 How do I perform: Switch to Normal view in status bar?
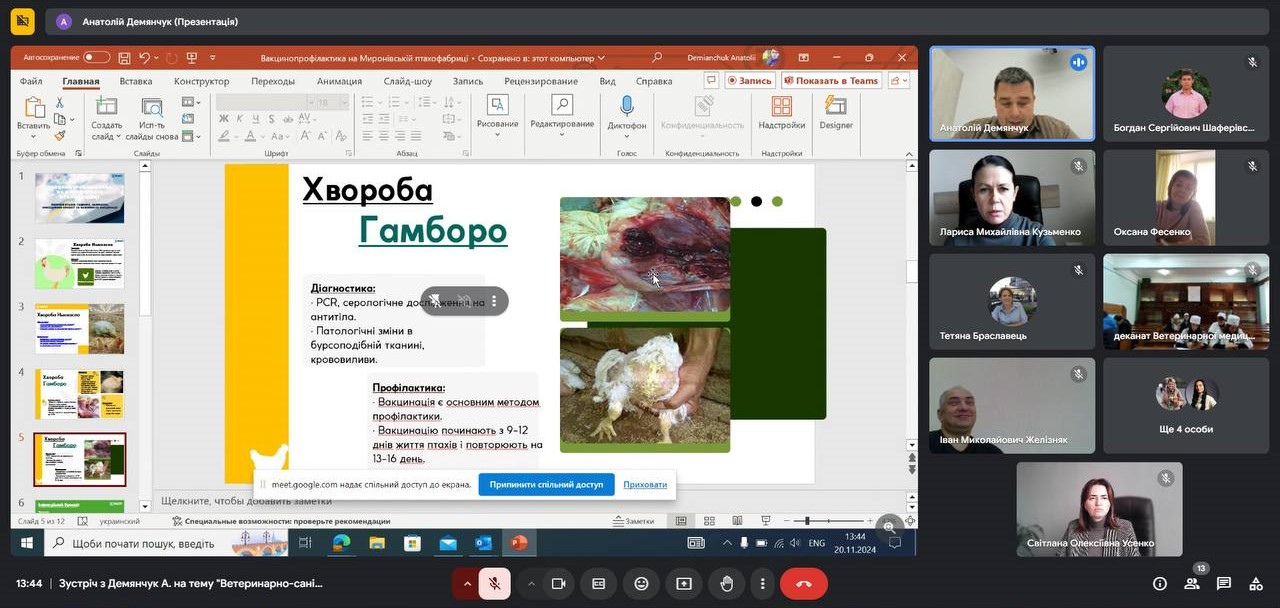(x=681, y=521)
